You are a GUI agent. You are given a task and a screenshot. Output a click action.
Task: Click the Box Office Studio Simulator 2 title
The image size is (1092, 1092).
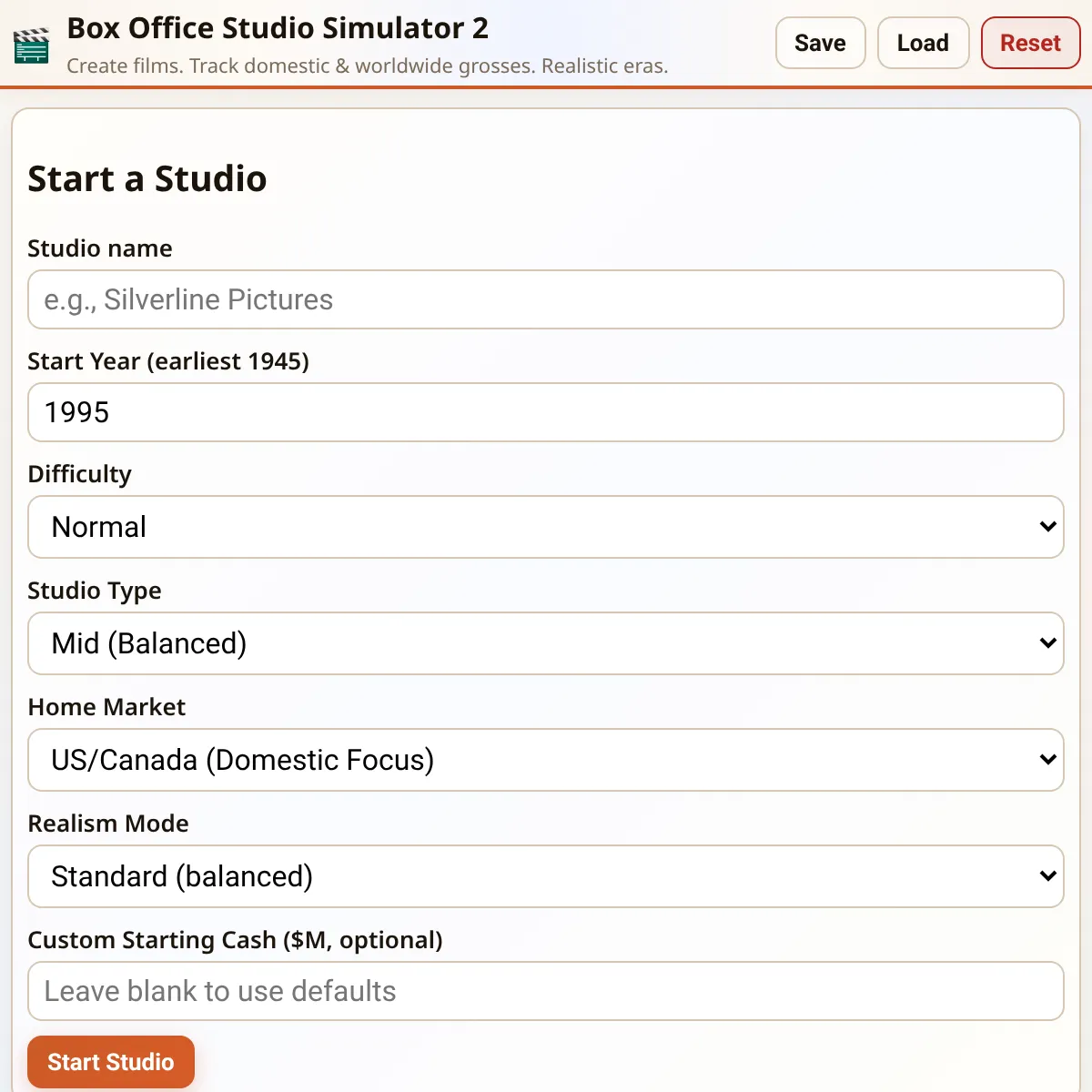tap(278, 28)
